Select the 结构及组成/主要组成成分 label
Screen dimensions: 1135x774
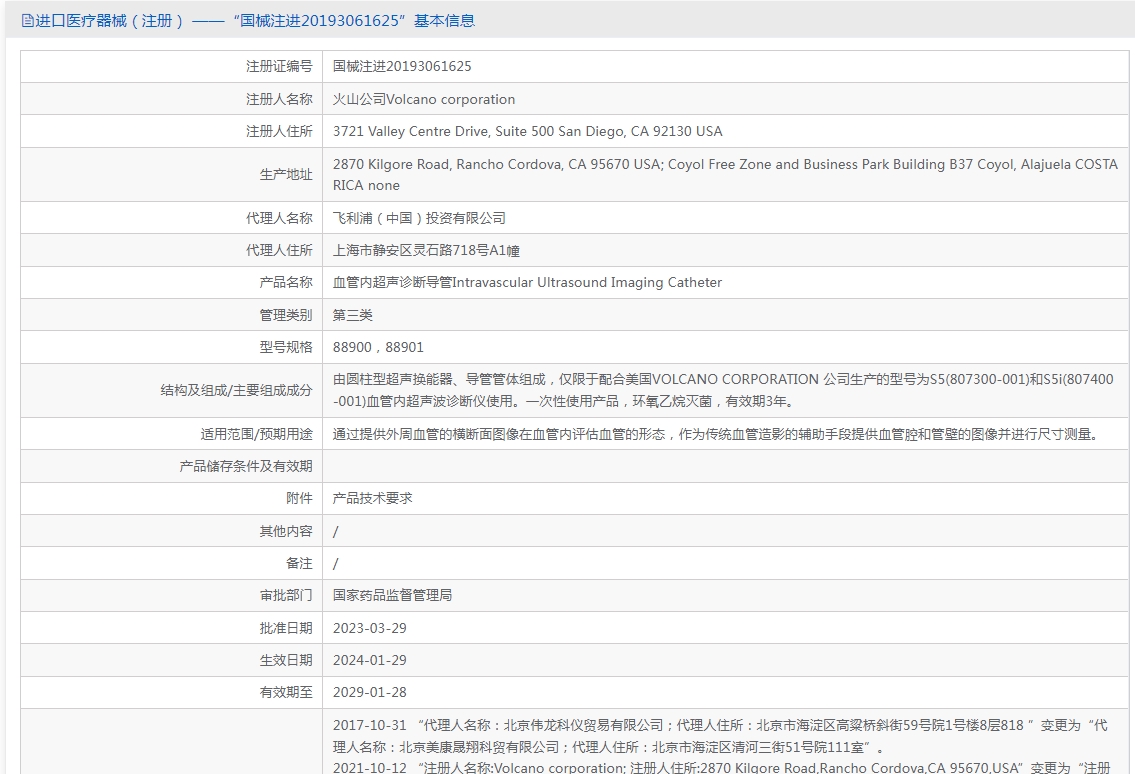pyautogui.click(x=236, y=390)
